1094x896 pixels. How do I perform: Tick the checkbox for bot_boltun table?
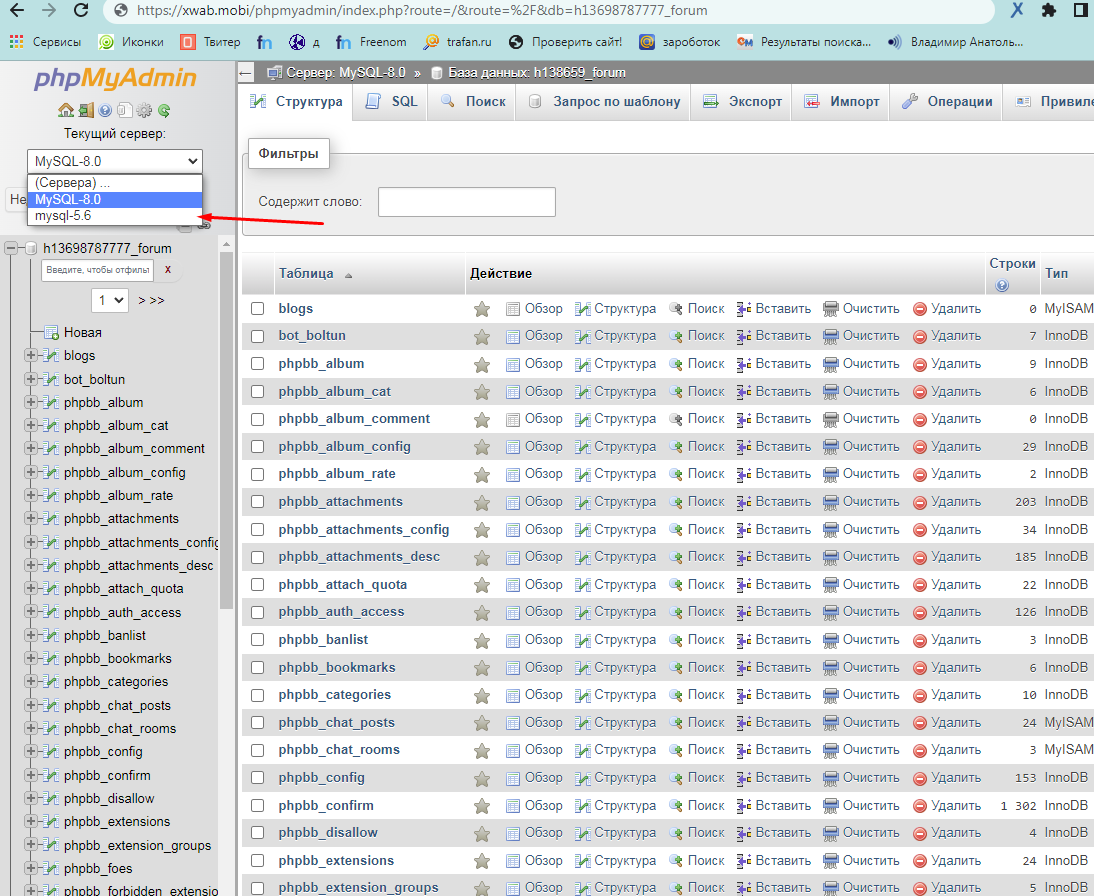point(258,336)
